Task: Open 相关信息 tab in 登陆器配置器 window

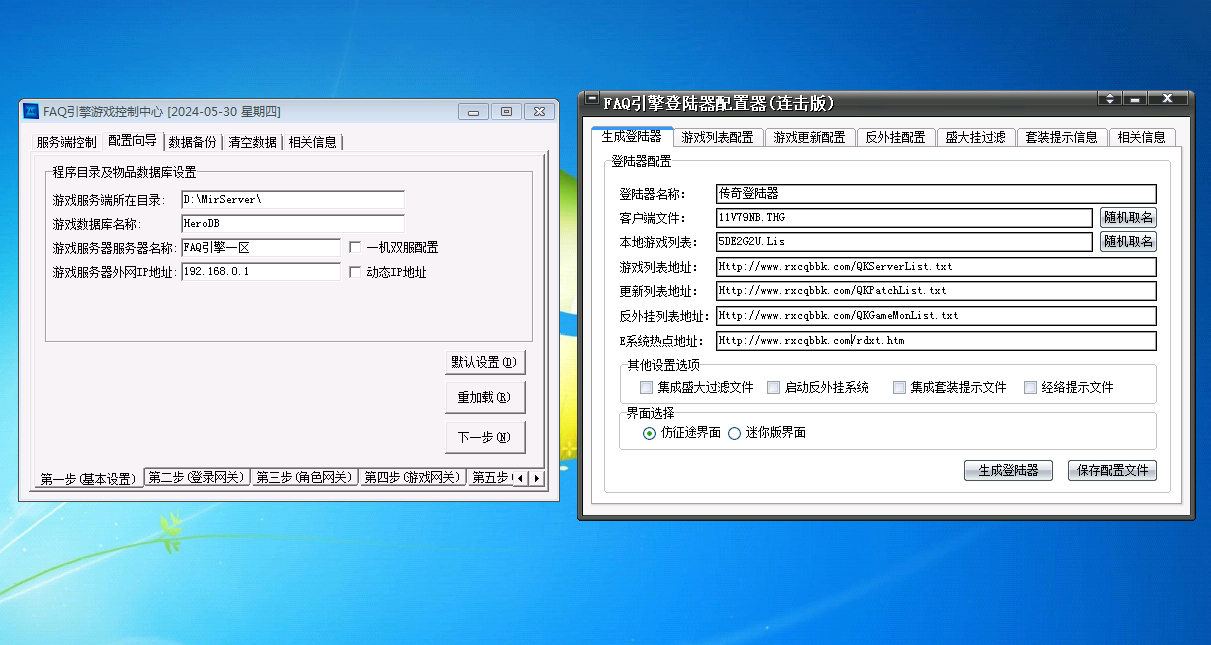Action: pyautogui.click(x=1141, y=138)
